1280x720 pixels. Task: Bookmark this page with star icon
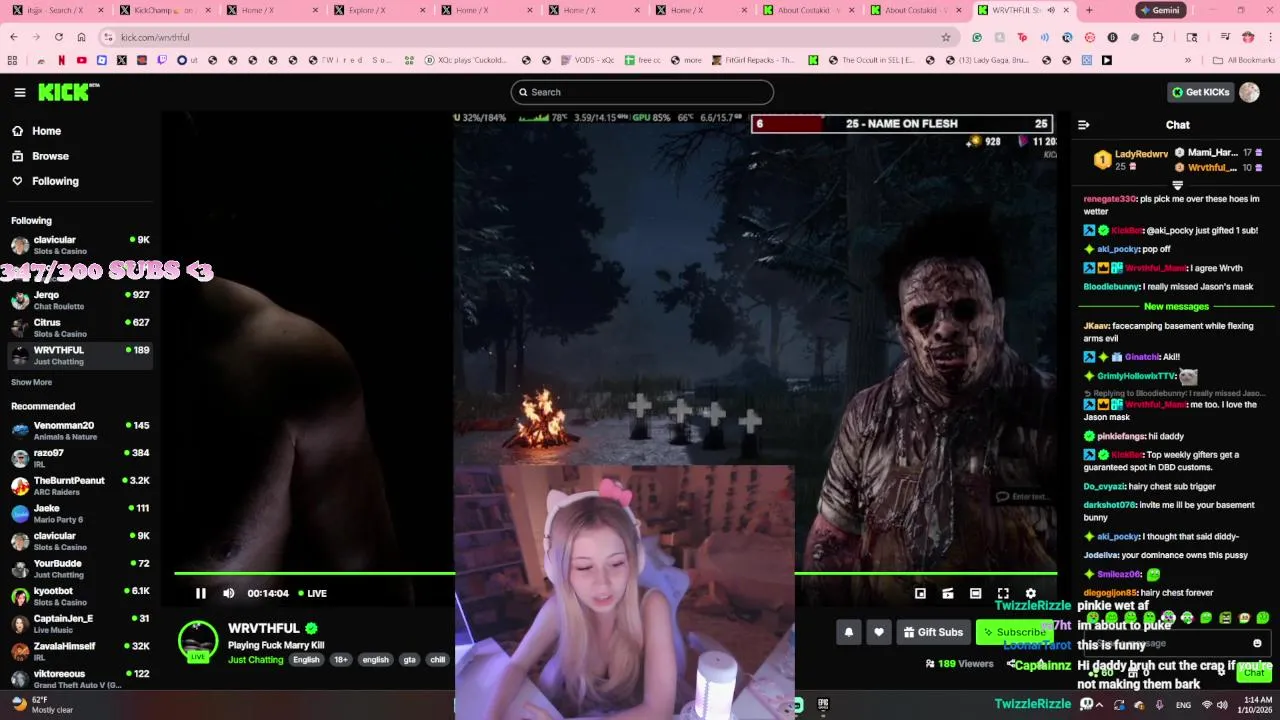point(946,37)
